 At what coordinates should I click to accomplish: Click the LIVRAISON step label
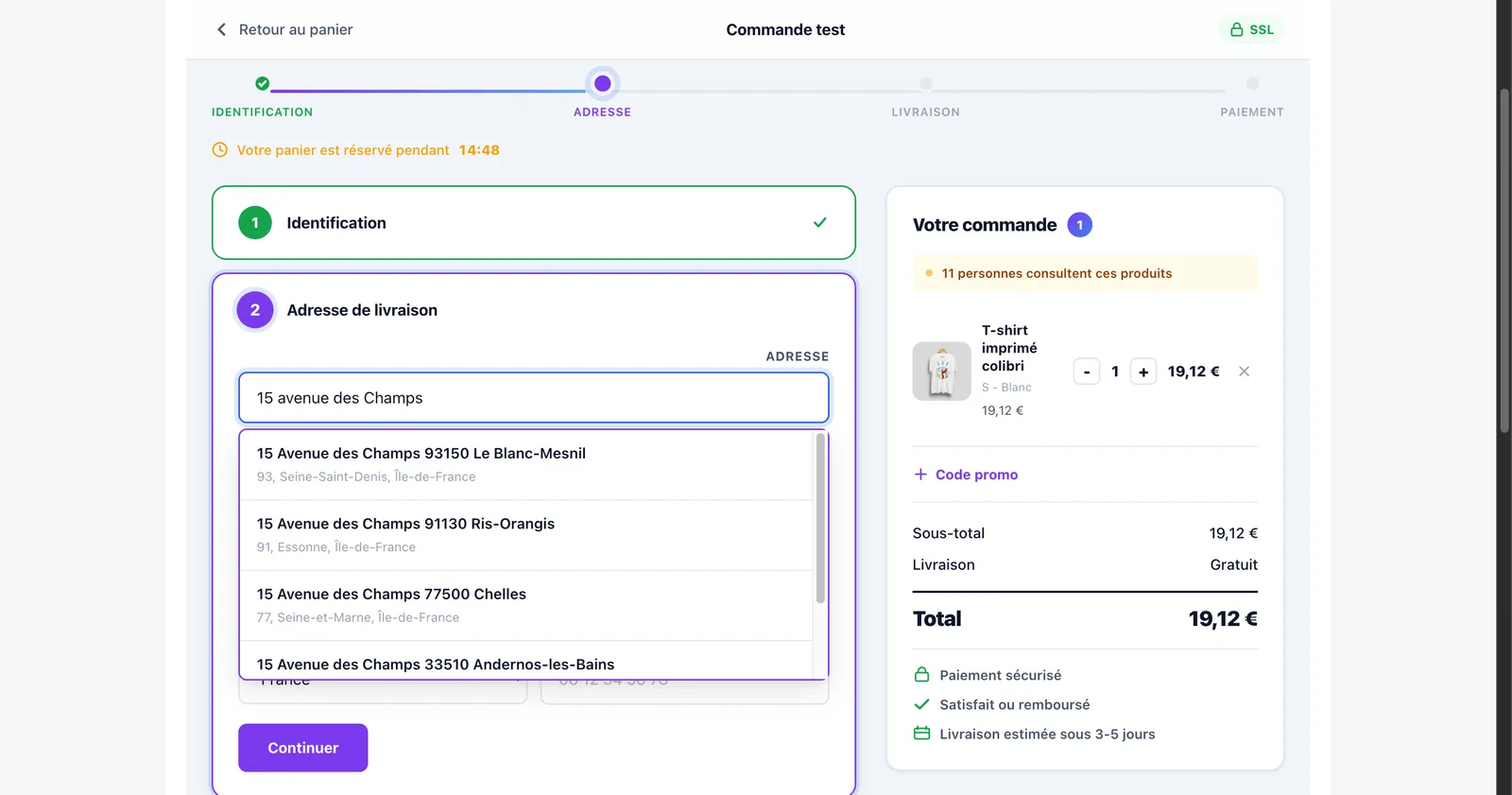pos(925,112)
